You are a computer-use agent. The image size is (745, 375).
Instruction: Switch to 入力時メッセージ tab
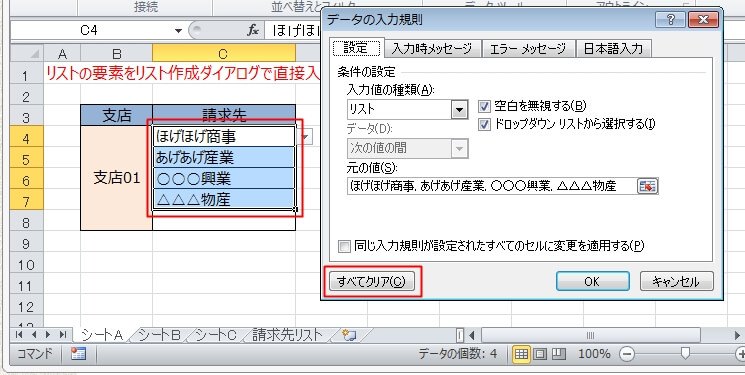pos(432,48)
